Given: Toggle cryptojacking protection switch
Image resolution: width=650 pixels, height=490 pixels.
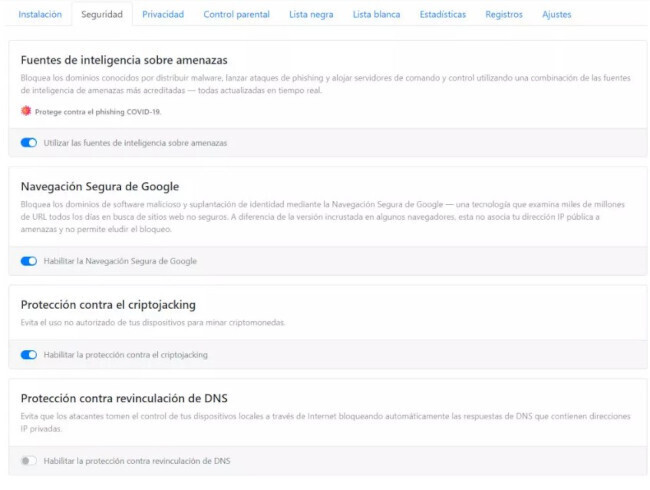Looking at the screenshot, I should coord(28,354).
